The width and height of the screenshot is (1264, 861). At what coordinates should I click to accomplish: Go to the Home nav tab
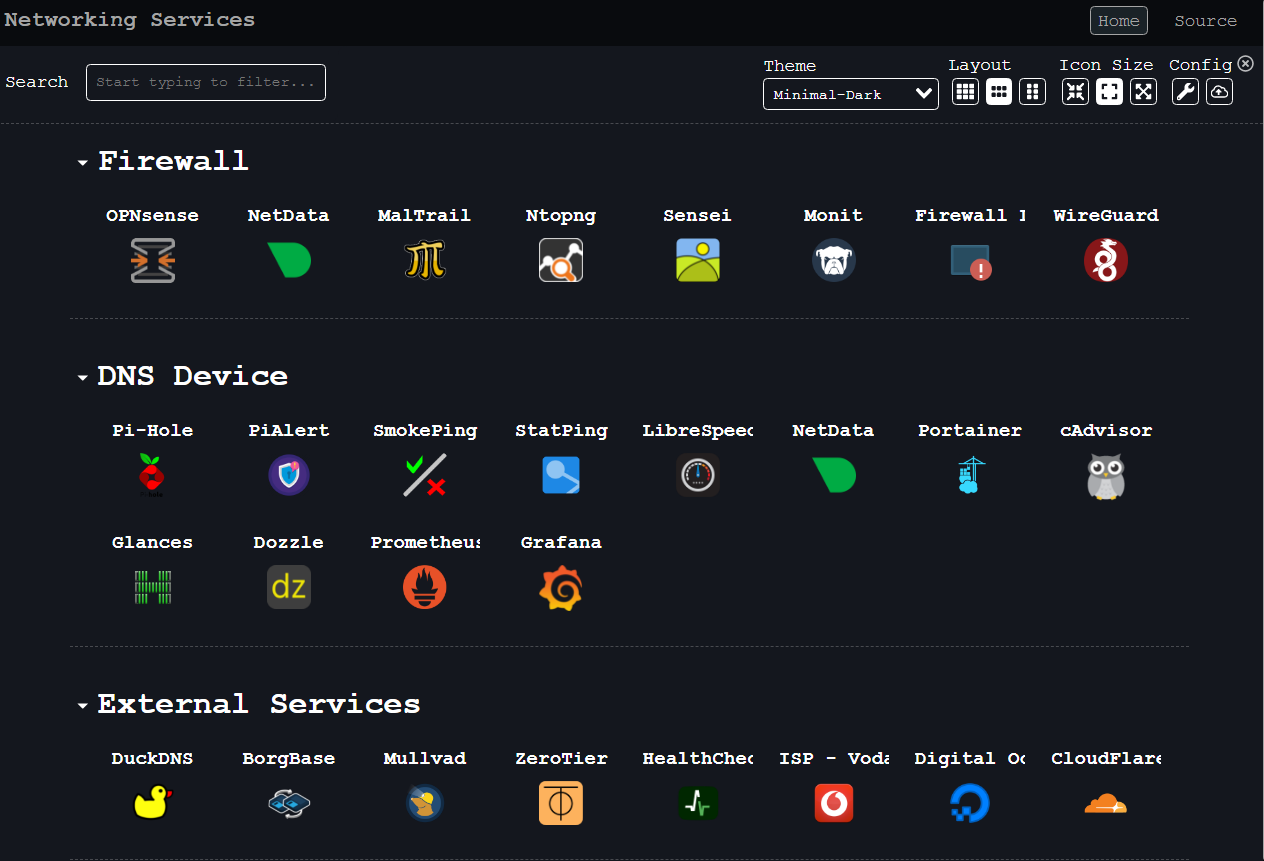[1118, 21]
